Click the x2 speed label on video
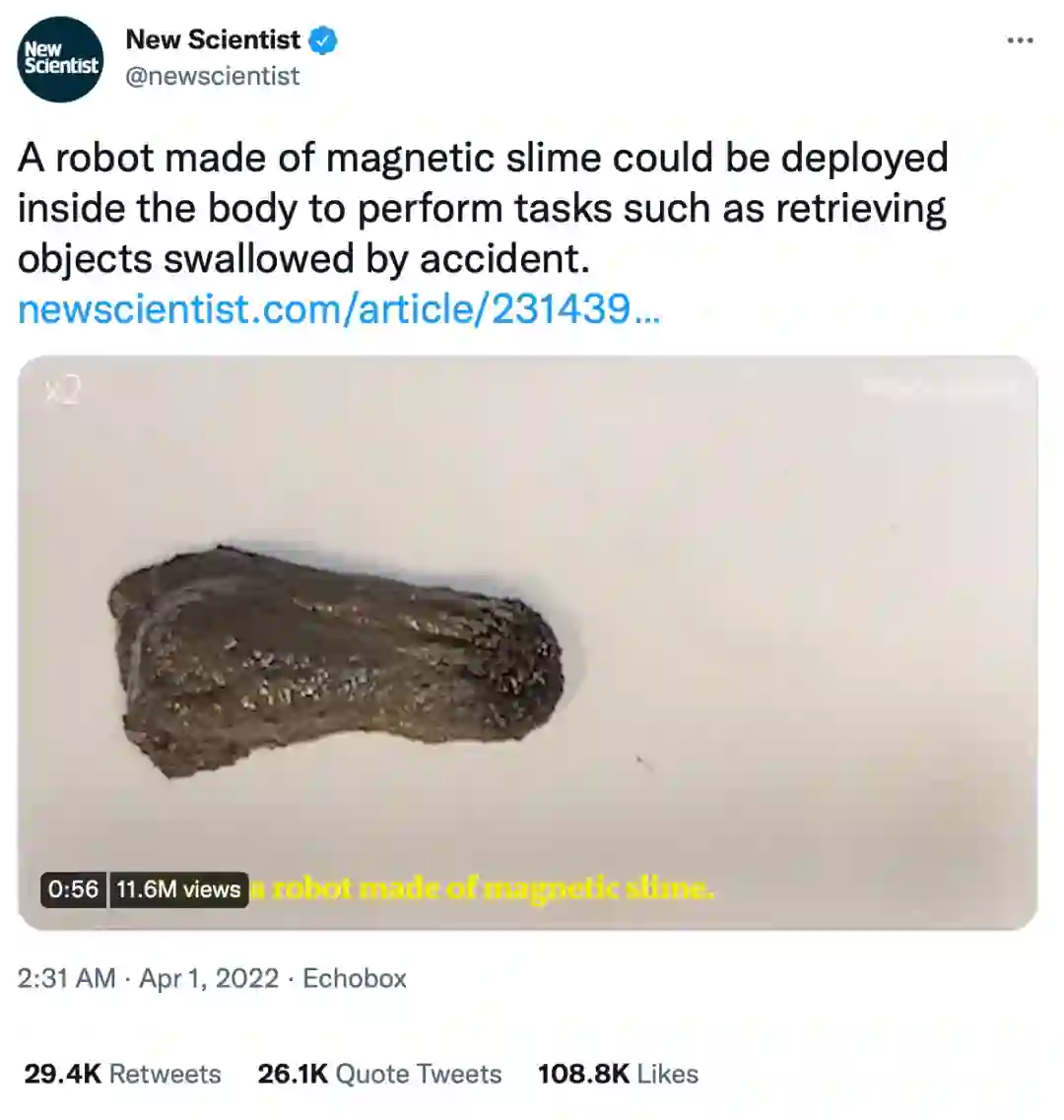This screenshot has height=1120, width=1064. pyautogui.click(x=63, y=391)
